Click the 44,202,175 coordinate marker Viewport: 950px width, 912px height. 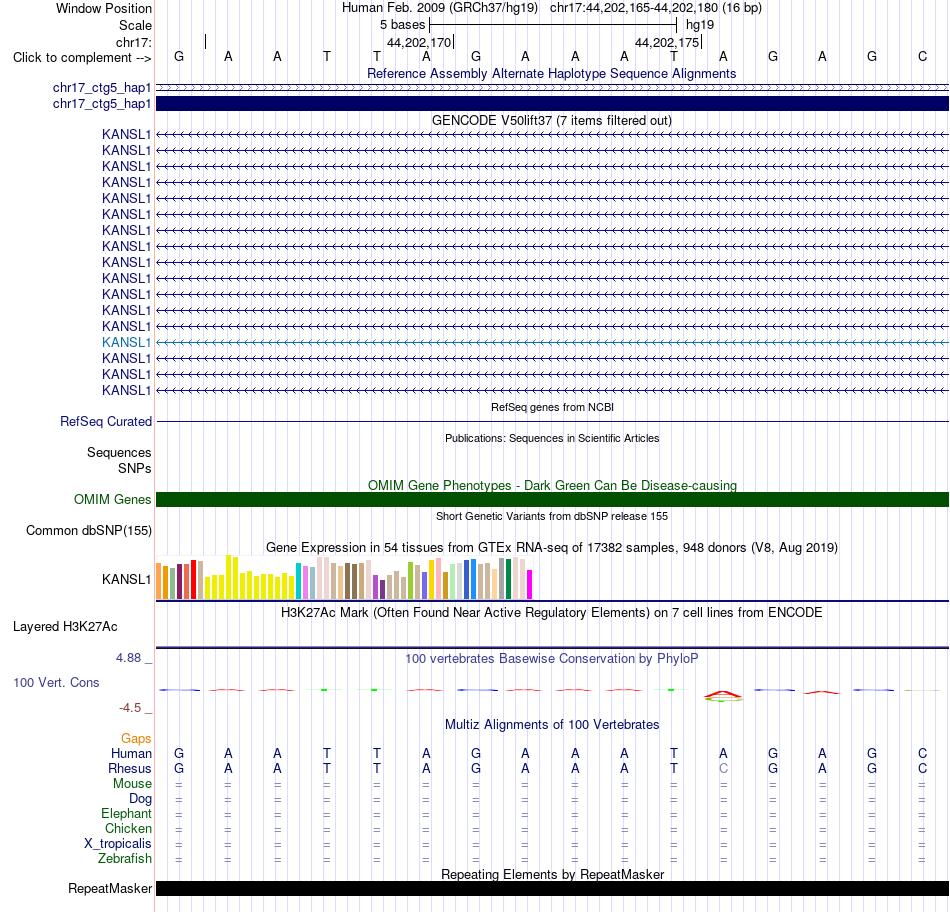(666, 42)
